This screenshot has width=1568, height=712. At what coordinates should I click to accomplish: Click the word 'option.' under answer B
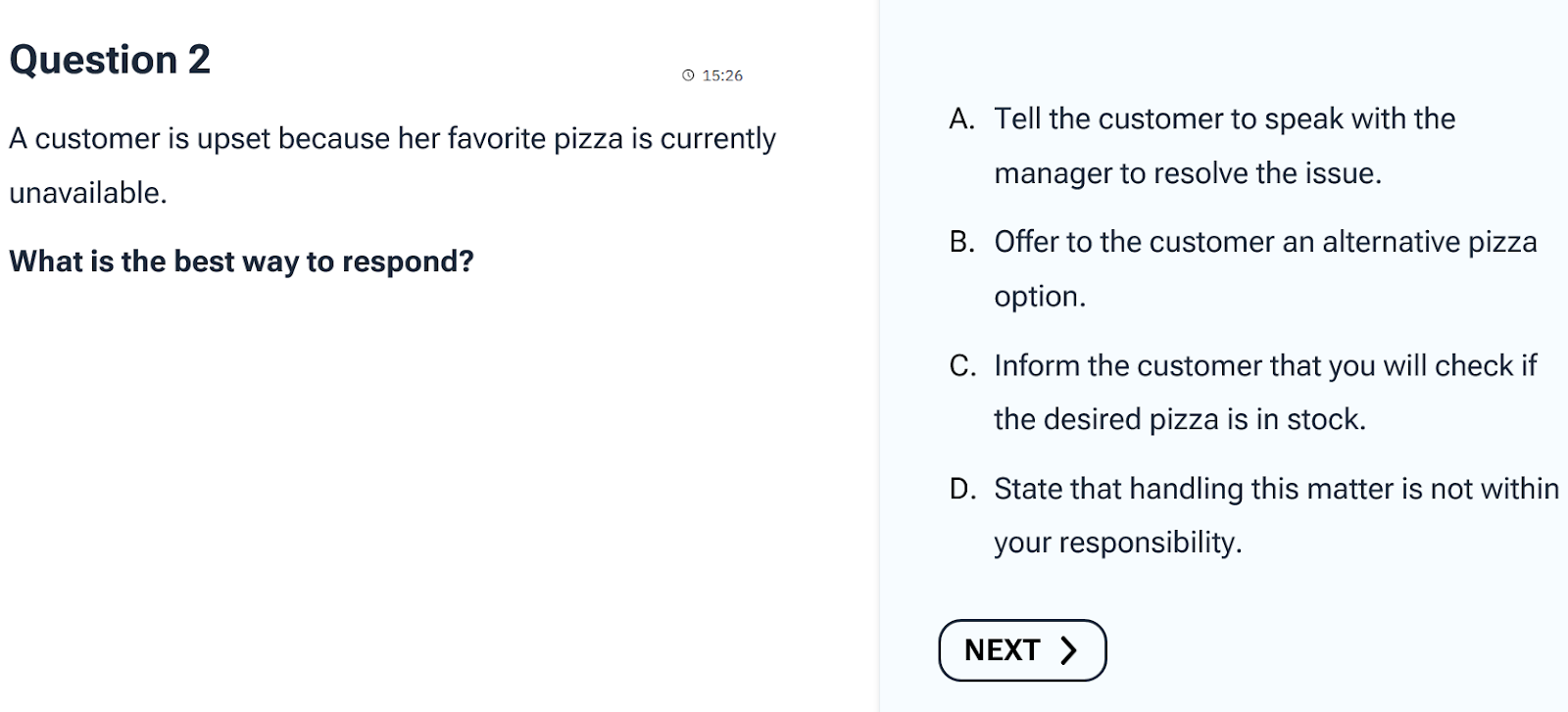coord(1040,297)
